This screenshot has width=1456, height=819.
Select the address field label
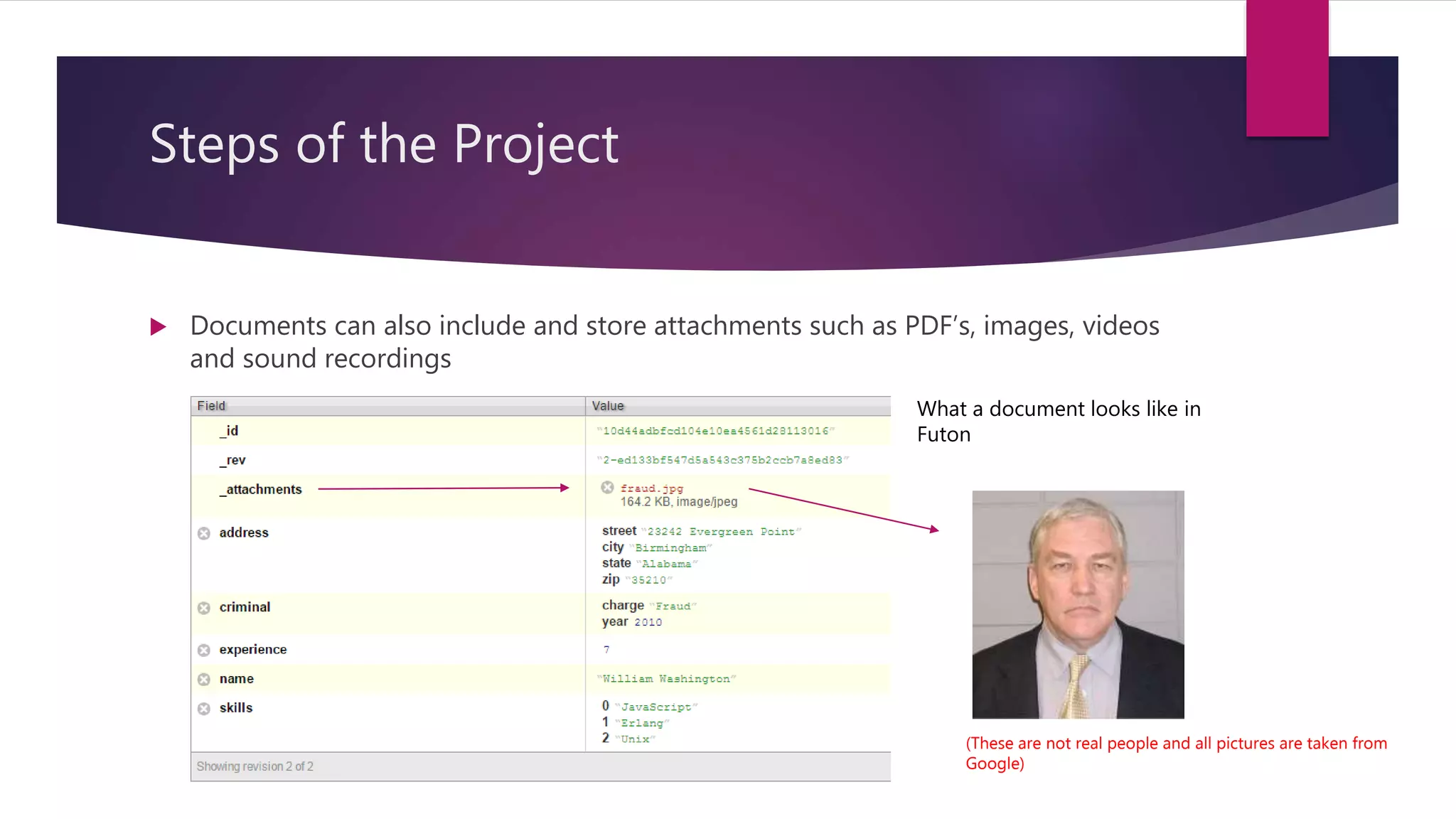pos(244,532)
